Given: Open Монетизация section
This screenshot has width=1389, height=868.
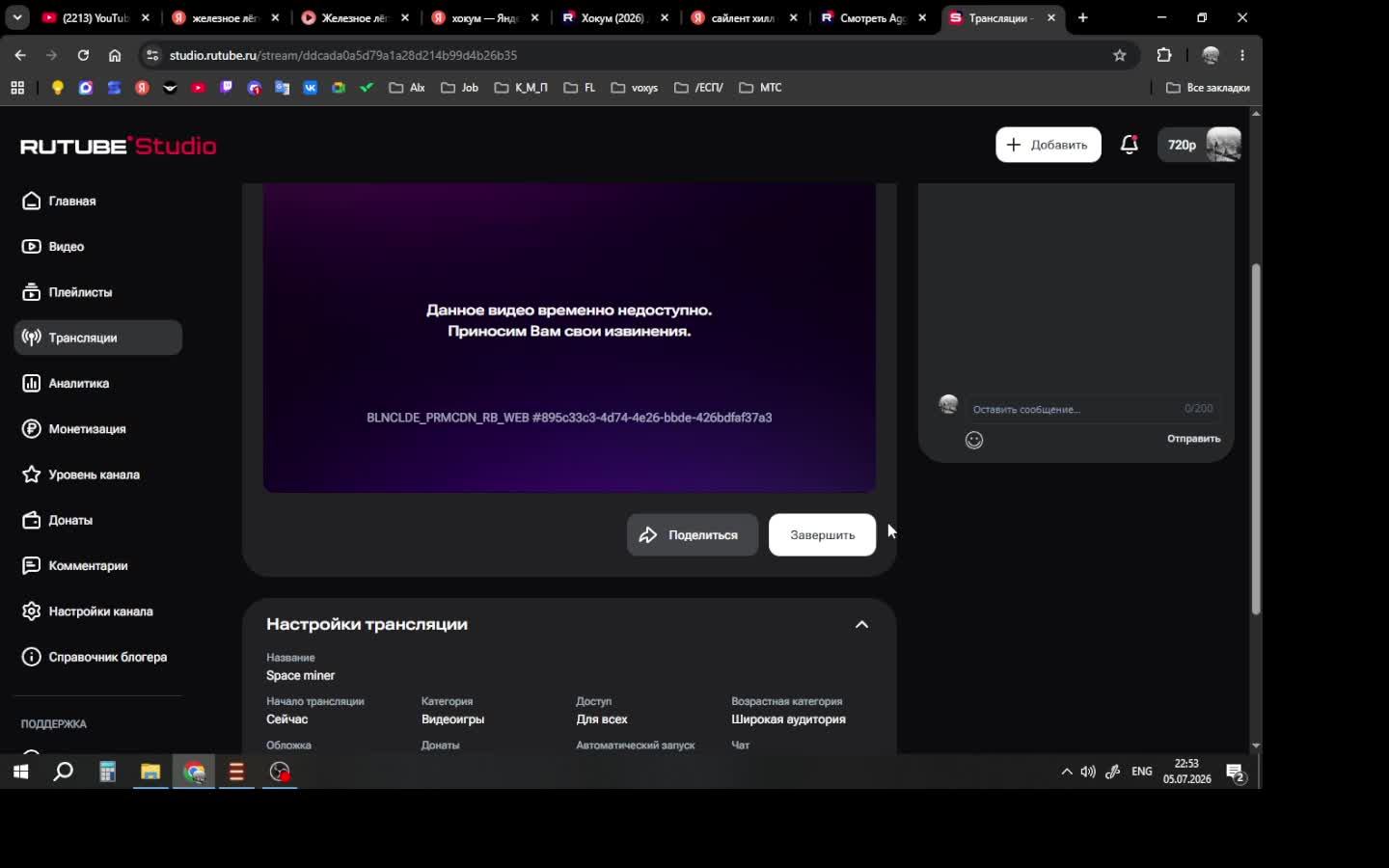Looking at the screenshot, I should (x=73, y=428).
